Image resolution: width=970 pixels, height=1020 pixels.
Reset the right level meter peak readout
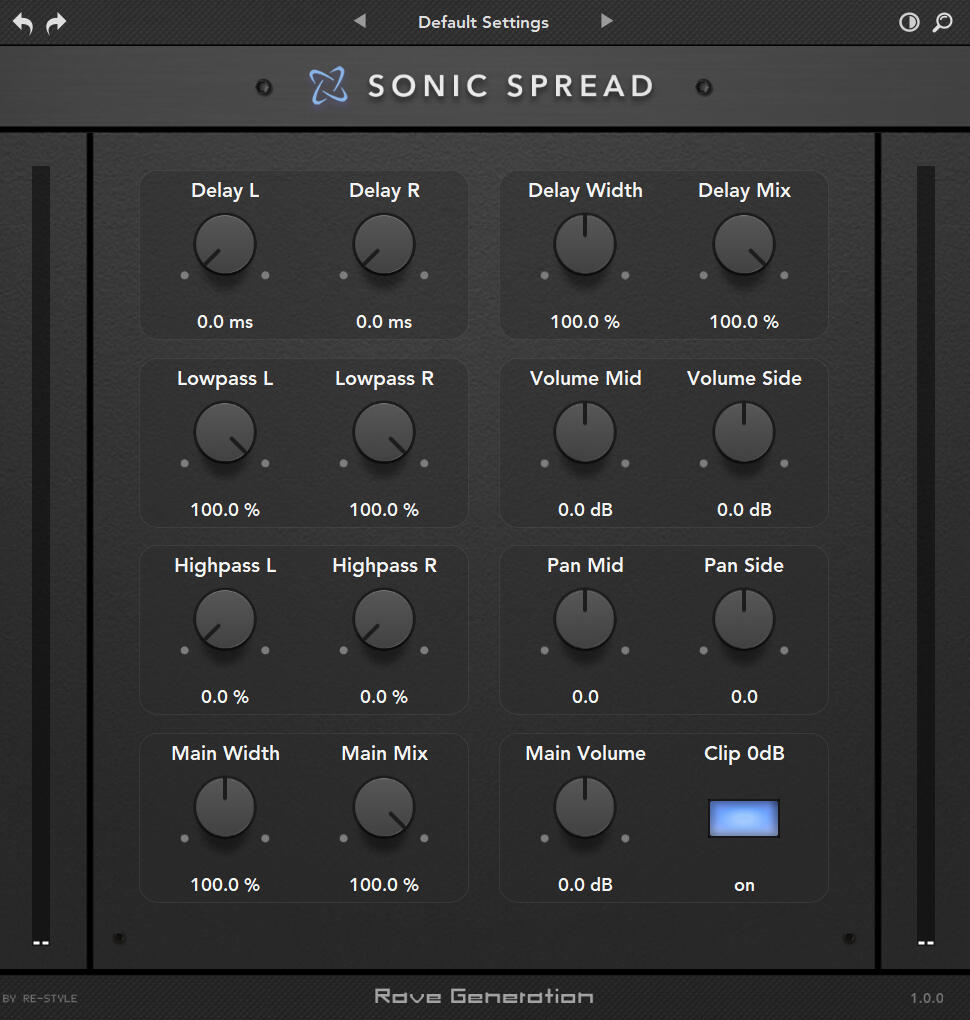click(x=925, y=942)
